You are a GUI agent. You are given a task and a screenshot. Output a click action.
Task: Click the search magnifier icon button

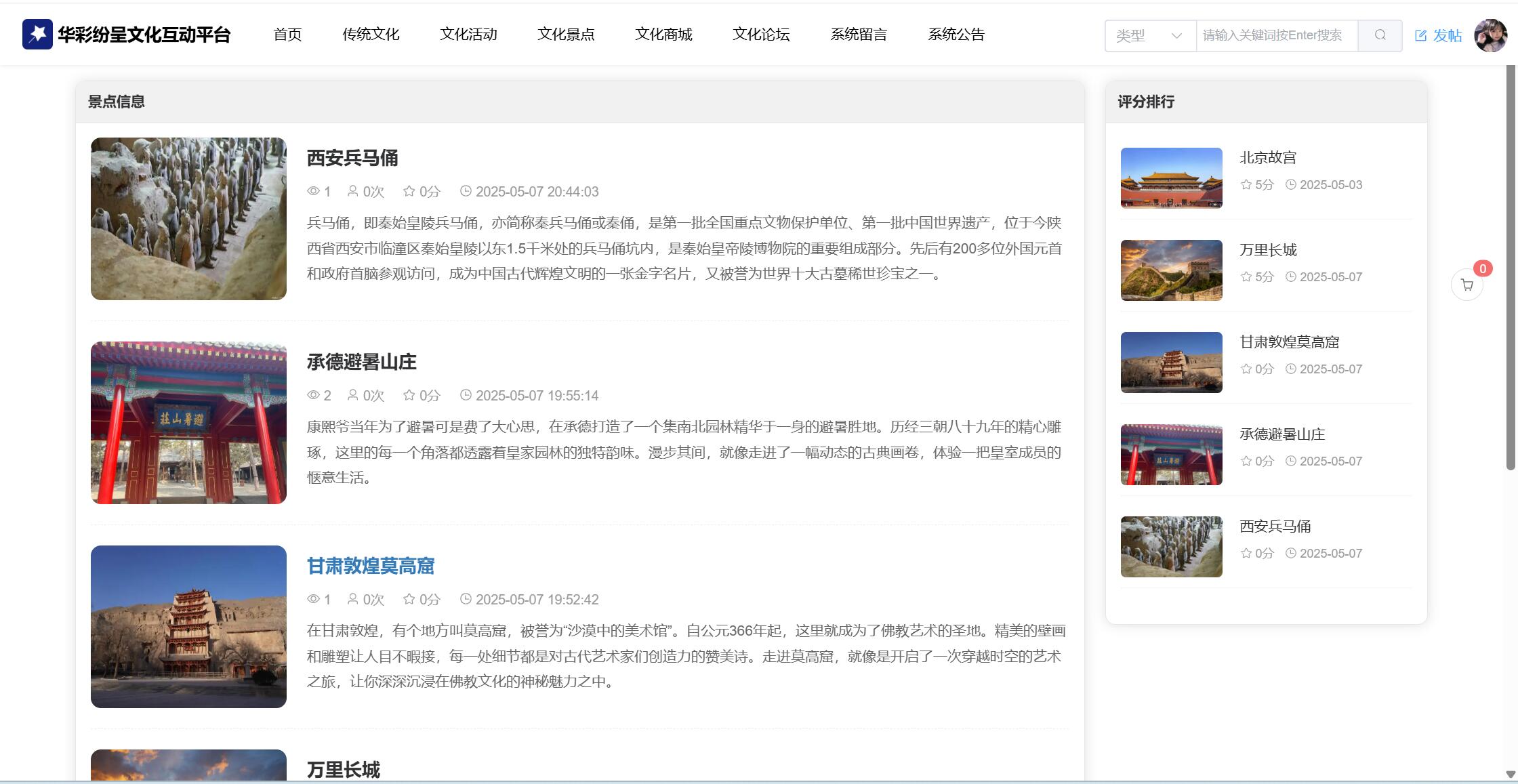click(x=1380, y=35)
